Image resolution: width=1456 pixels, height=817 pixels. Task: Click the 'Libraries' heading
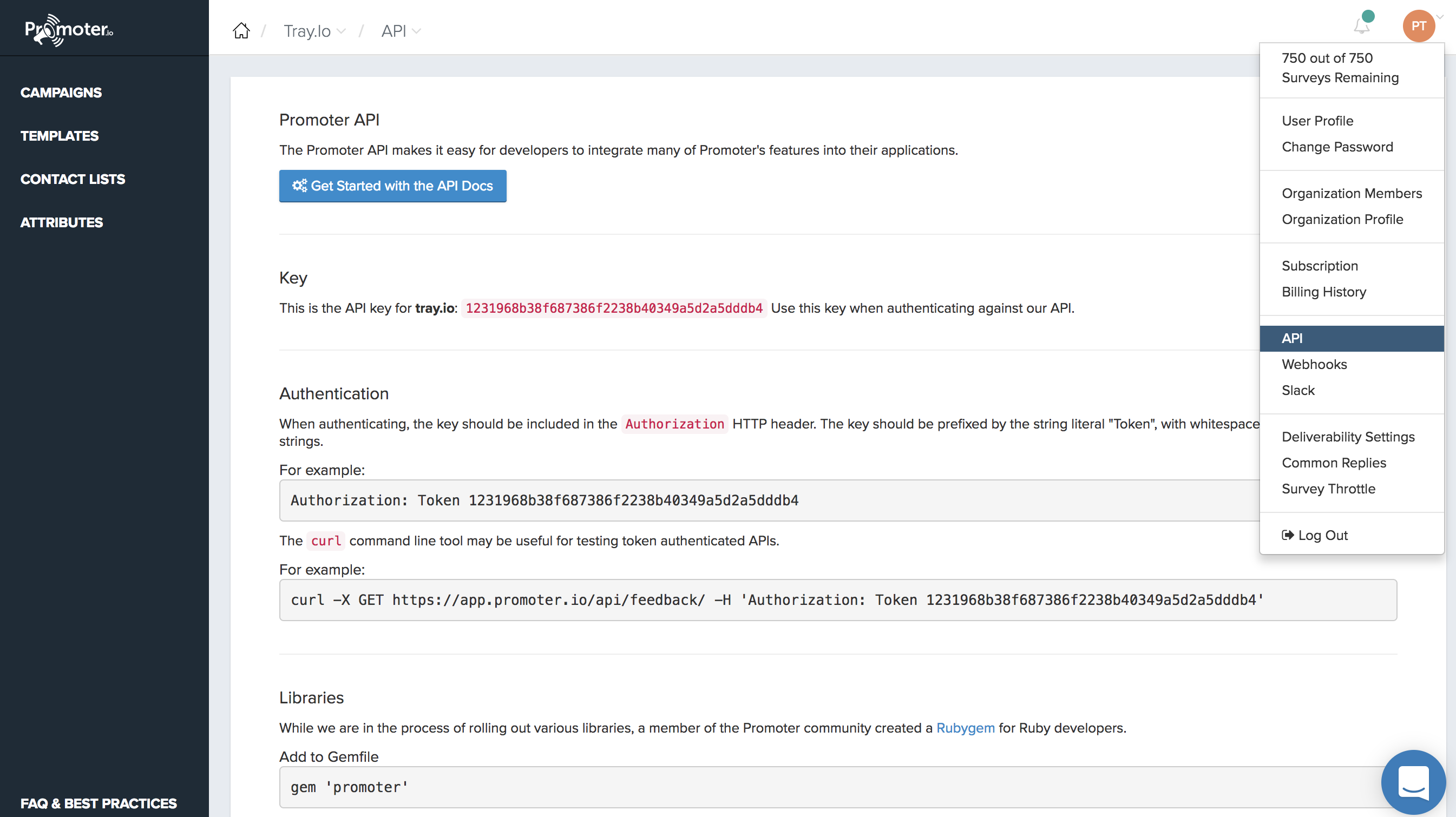coord(311,698)
